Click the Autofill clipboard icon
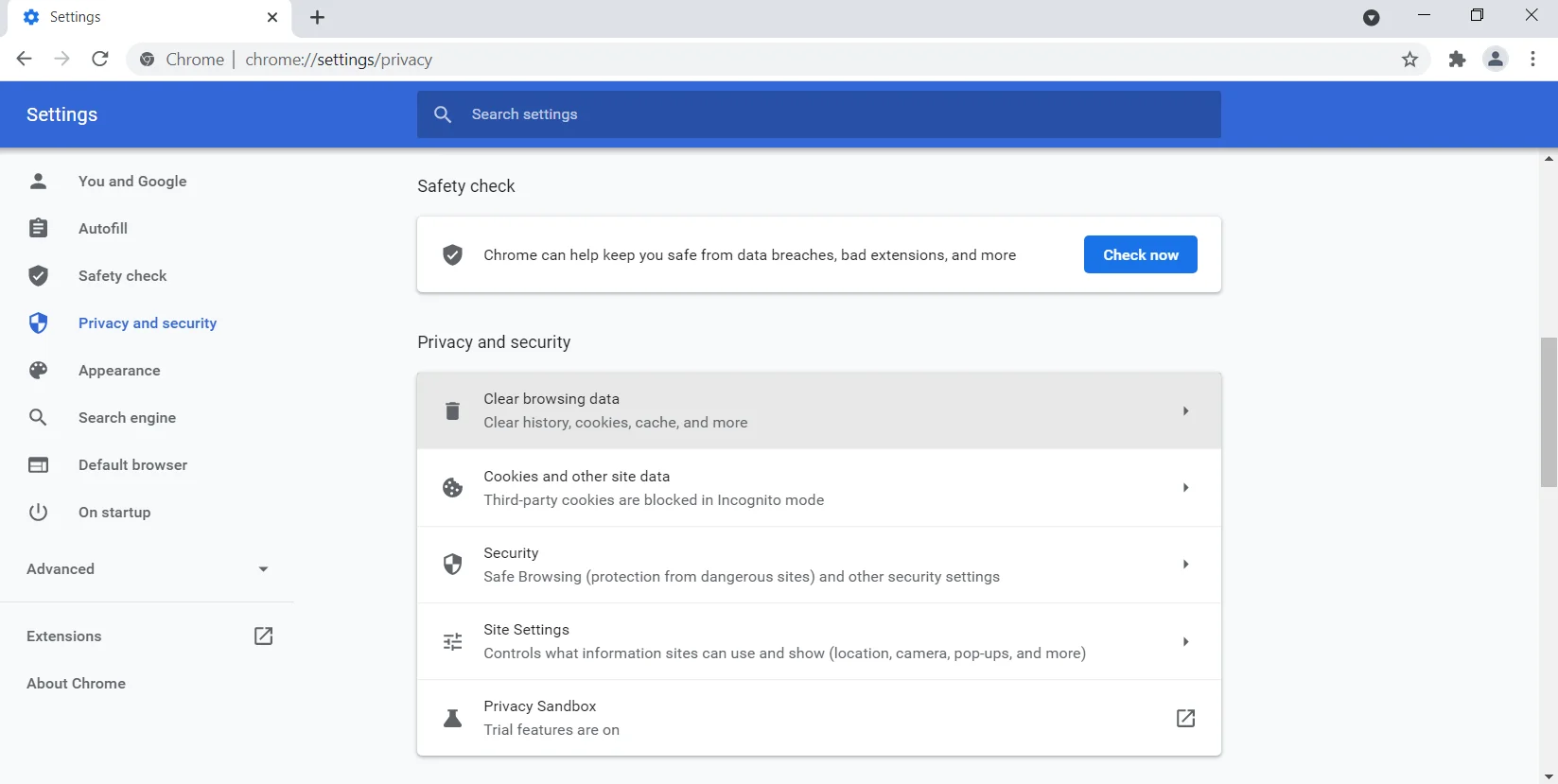The height and width of the screenshot is (784, 1558). [38, 228]
